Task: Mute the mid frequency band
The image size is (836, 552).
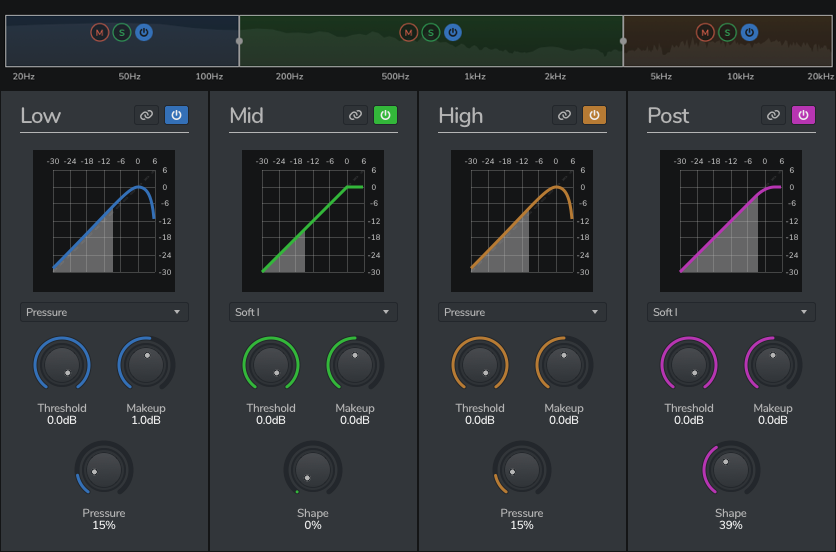Action: [x=408, y=33]
